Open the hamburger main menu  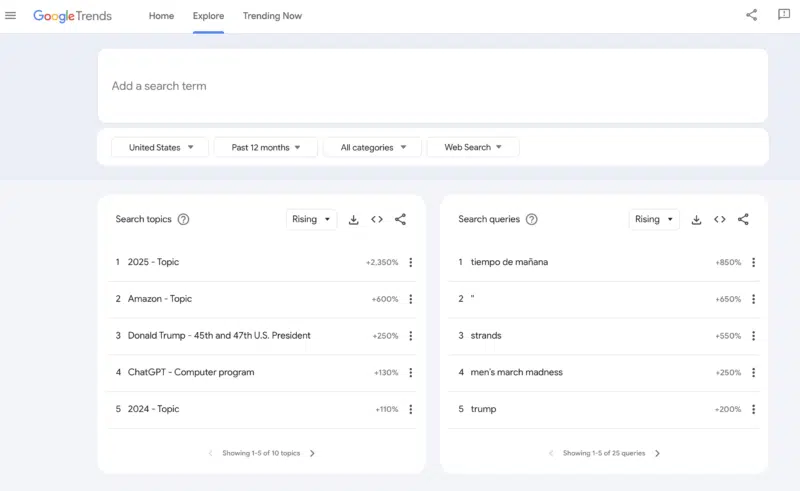pos(10,16)
